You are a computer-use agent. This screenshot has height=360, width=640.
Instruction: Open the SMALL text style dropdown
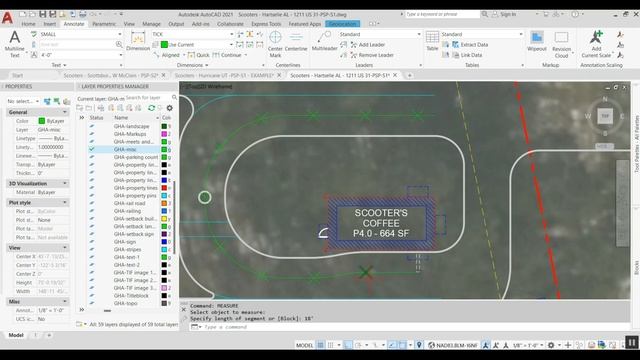120,34
